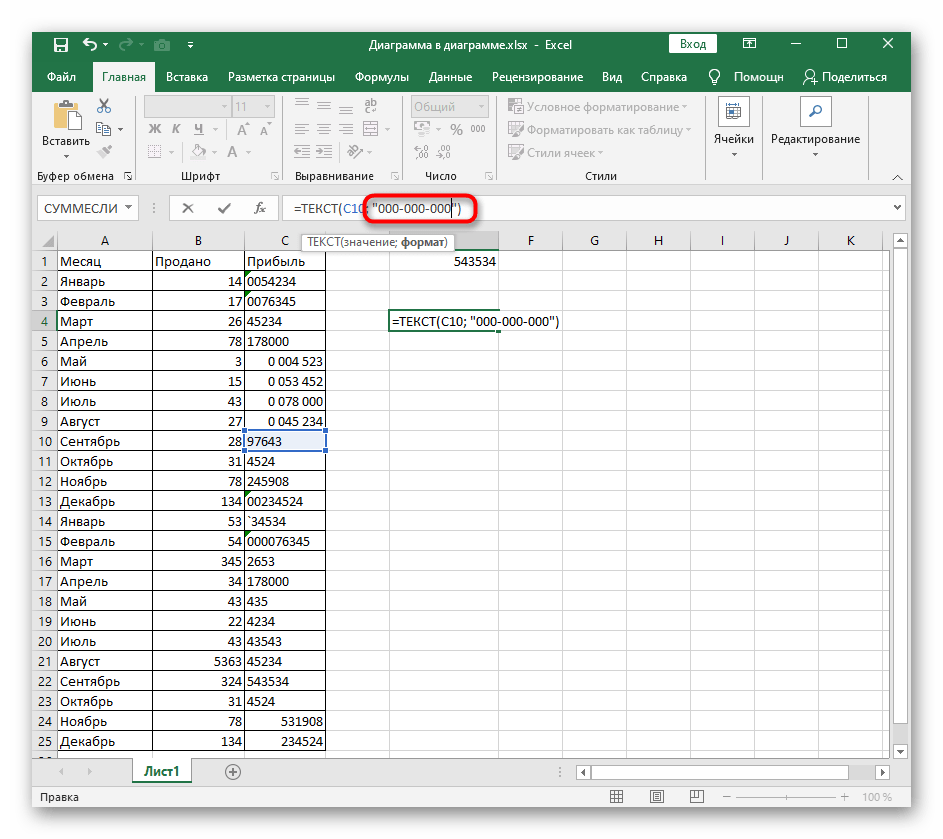Open the font name combo box
943x839 pixels.
188,106
